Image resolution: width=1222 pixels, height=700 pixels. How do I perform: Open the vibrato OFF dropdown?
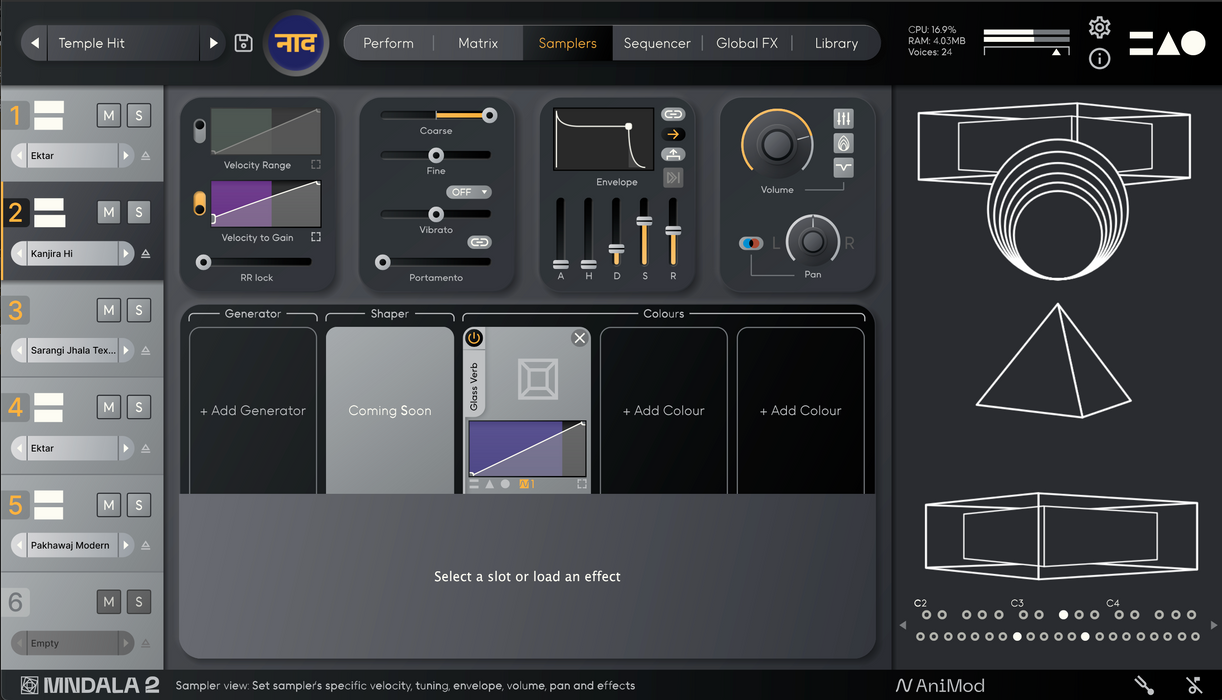pos(469,192)
